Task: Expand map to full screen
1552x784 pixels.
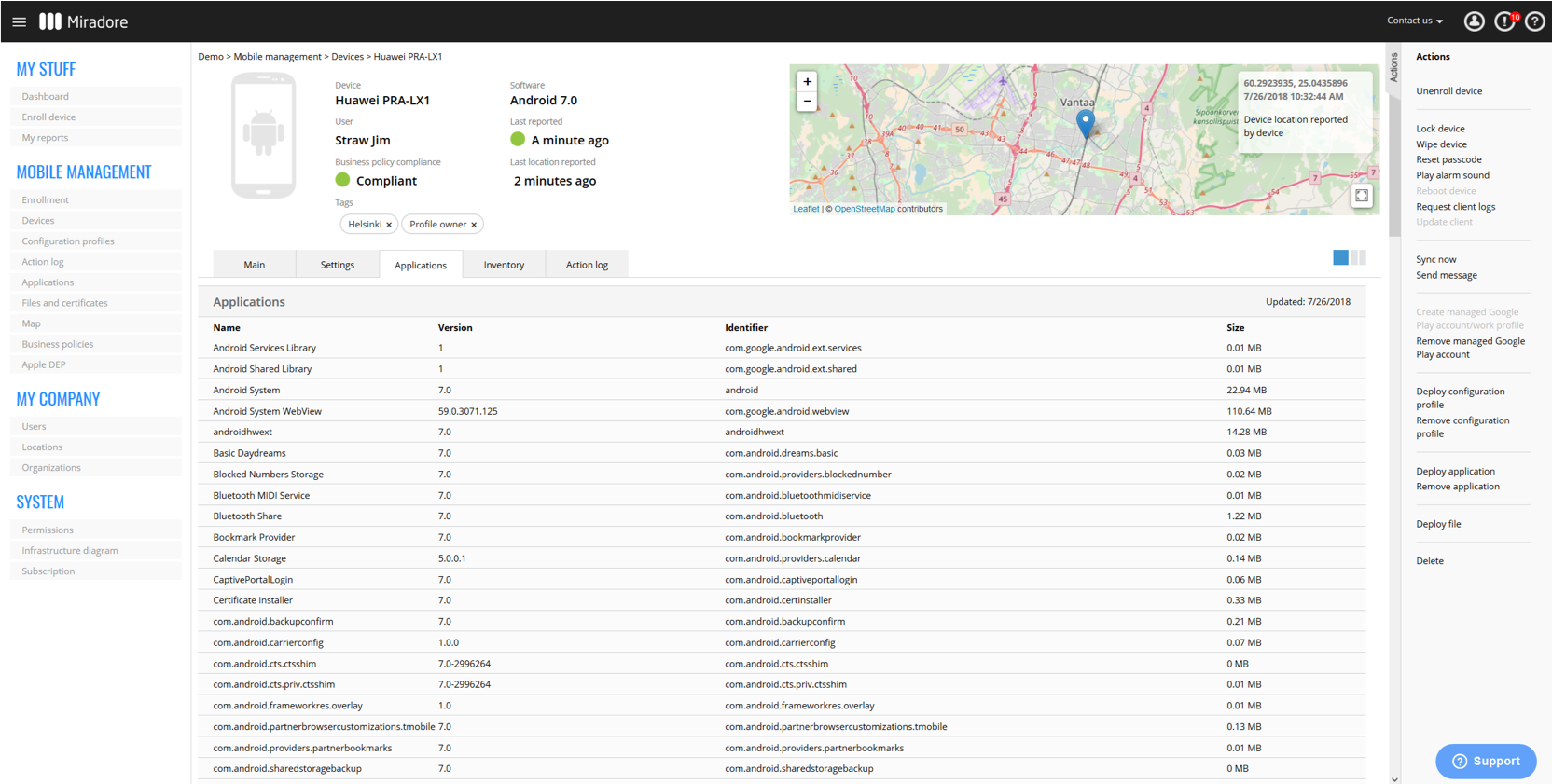Action: 1362,196
